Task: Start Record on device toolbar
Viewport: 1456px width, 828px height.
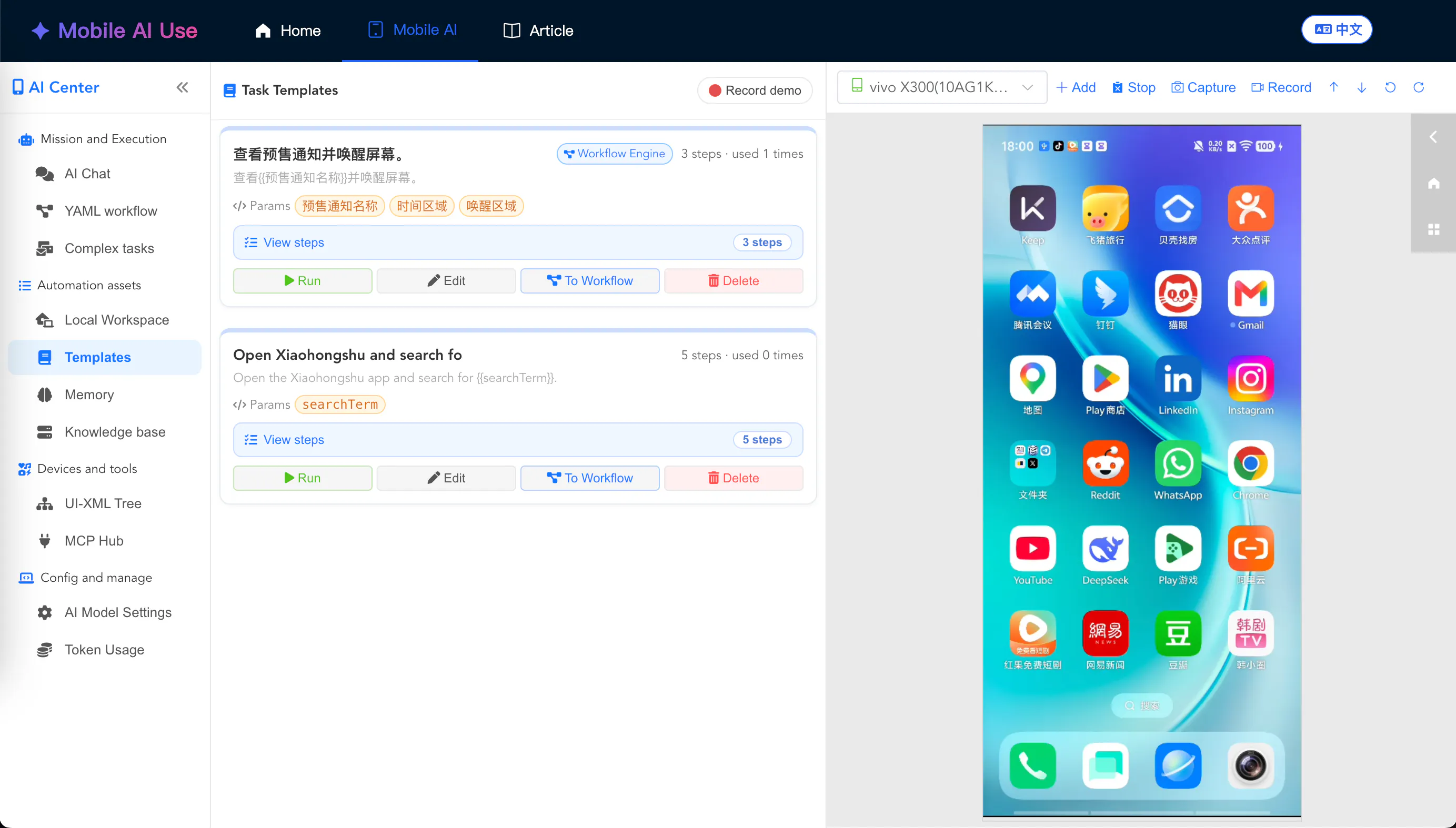Action: [x=1281, y=87]
